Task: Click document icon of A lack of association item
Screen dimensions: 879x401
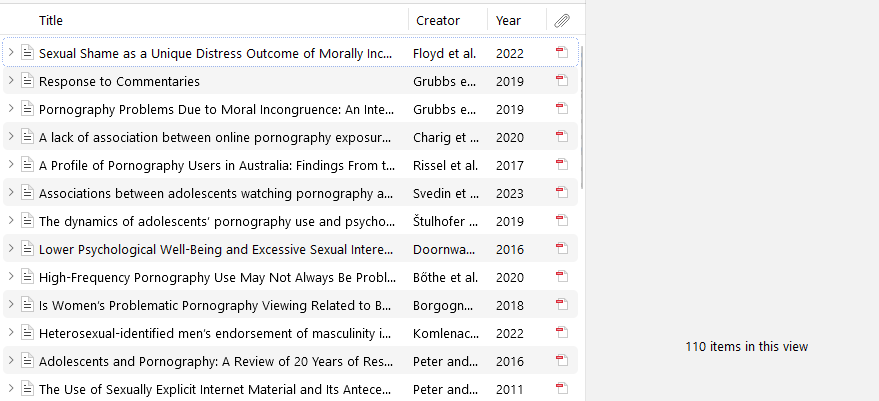Action: click(27, 136)
